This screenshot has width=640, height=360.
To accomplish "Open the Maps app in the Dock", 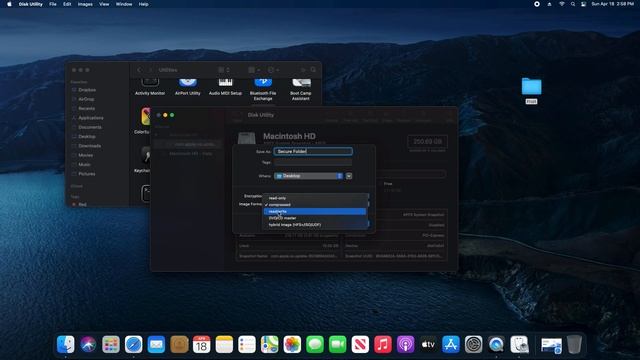I will pos(269,345).
